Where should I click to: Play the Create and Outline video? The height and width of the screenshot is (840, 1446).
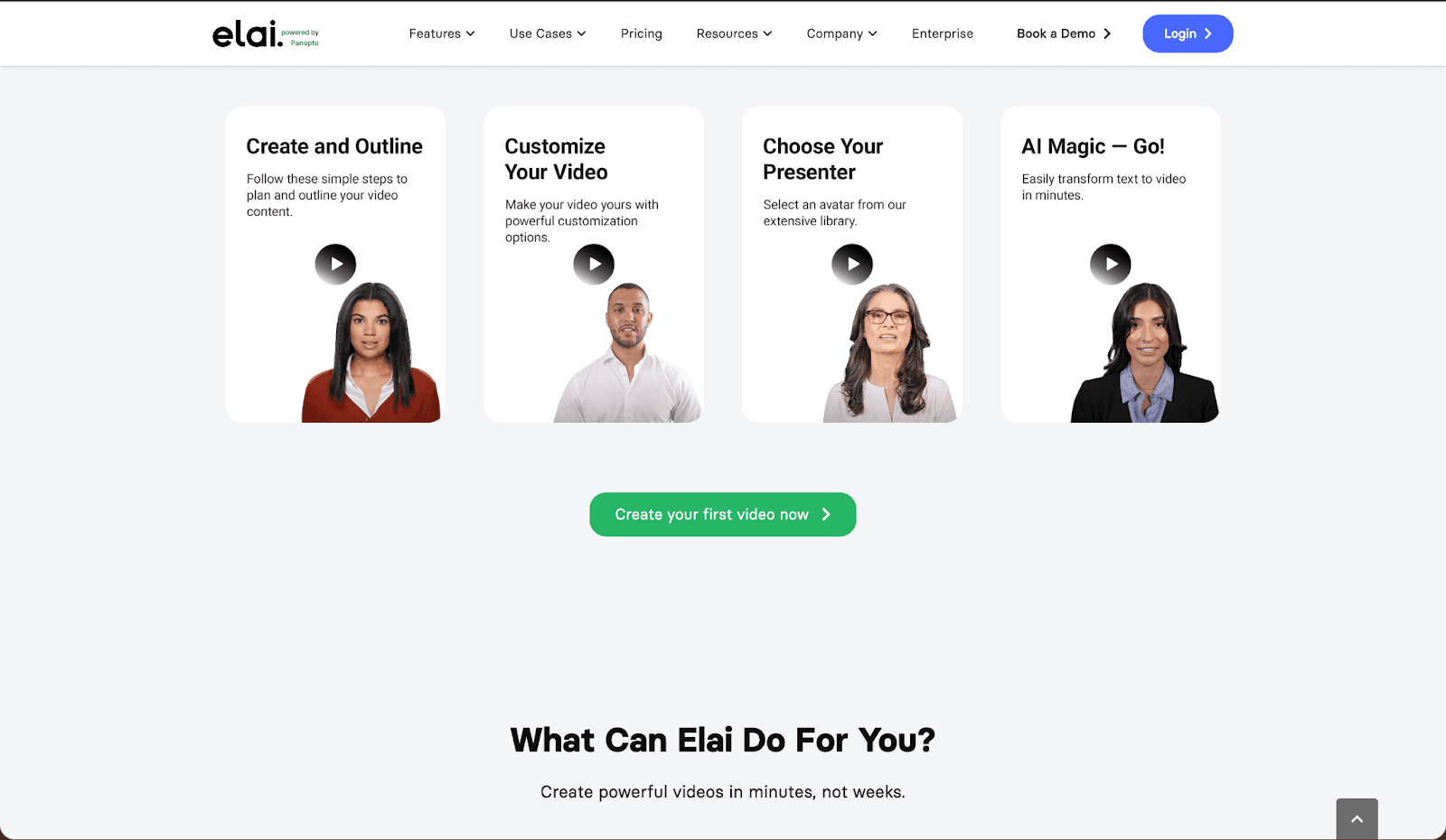[335, 265]
